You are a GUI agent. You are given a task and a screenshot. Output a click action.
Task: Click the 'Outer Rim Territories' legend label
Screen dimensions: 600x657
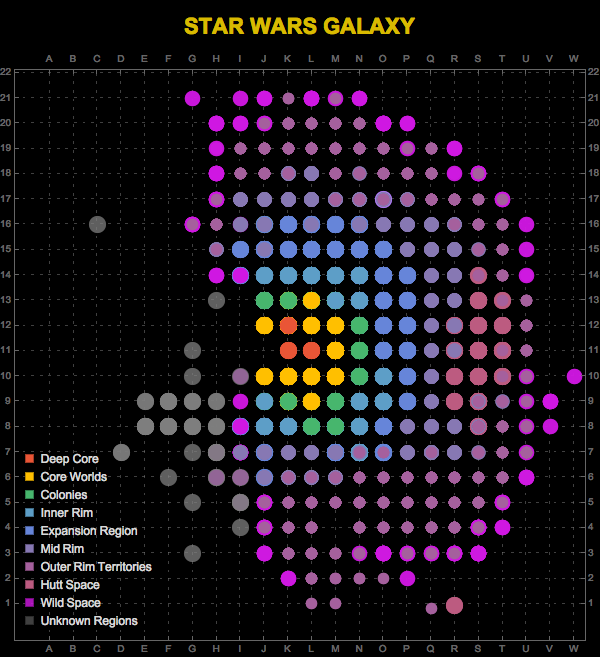pos(96,566)
